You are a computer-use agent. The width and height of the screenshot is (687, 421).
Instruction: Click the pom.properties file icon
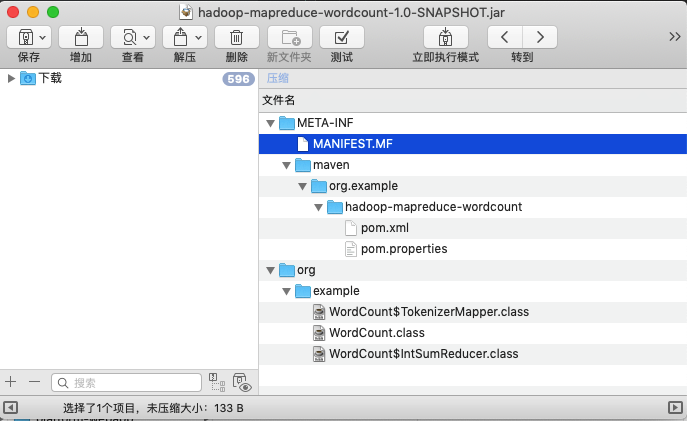pos(351,249)
